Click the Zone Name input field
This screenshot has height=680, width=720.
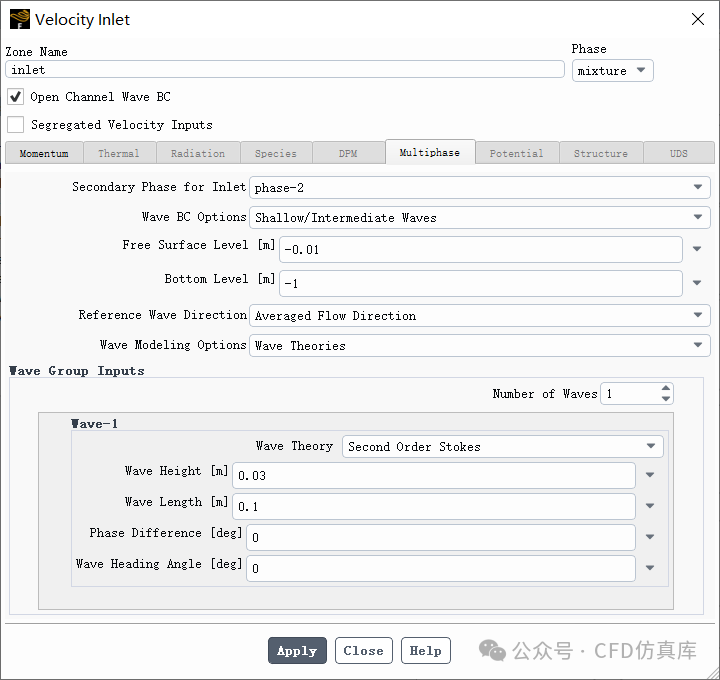[285, 69]
